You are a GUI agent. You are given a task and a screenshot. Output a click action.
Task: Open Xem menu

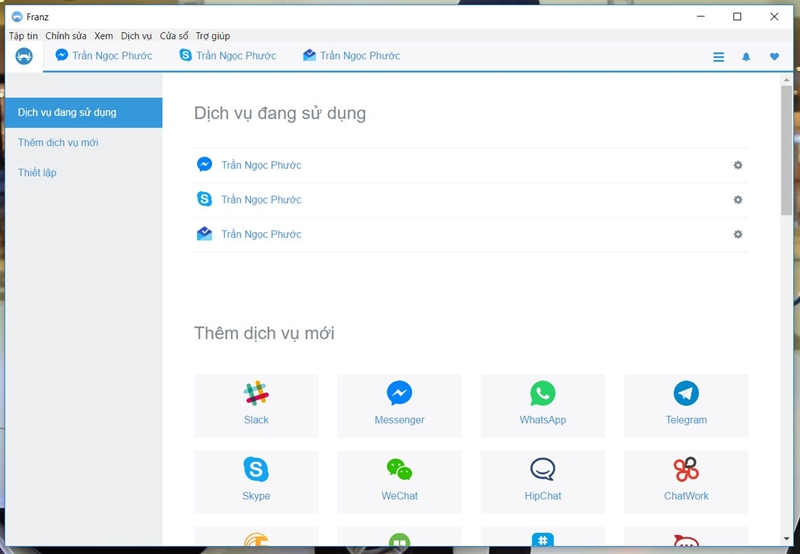(x=104, y=36)
